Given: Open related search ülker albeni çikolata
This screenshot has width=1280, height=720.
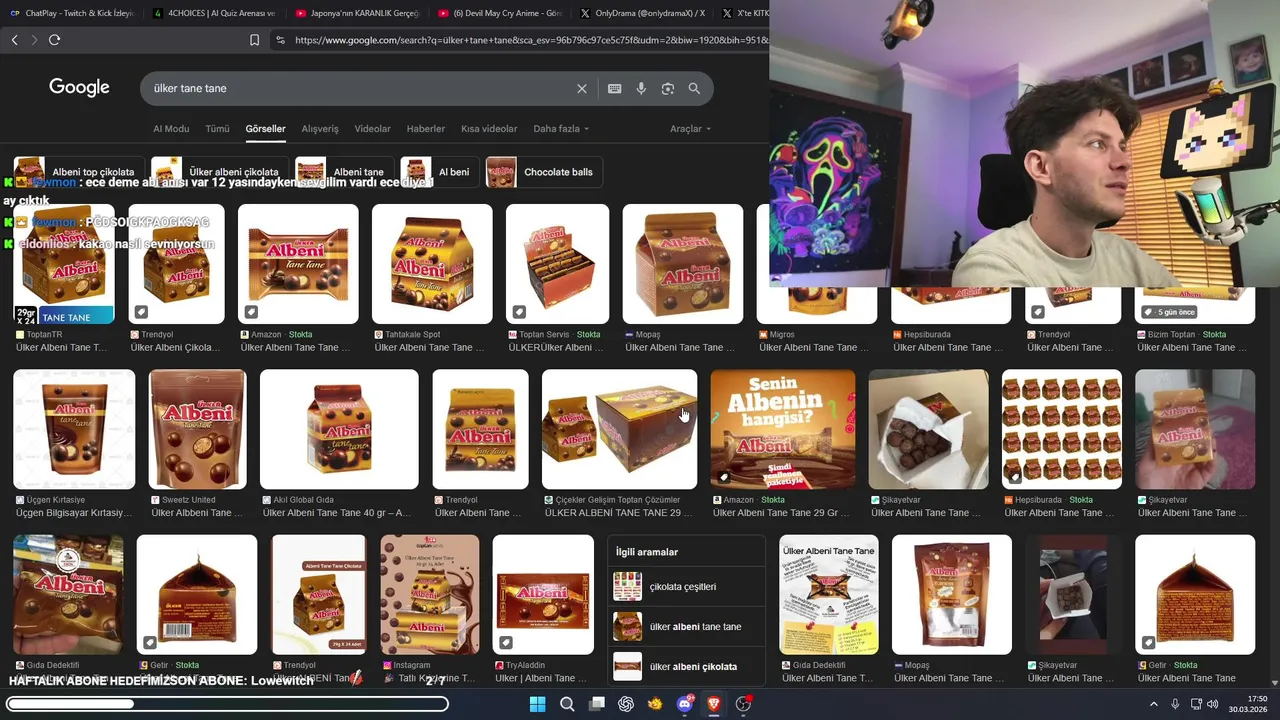Looking at the screenshot, I should point(686,667).
